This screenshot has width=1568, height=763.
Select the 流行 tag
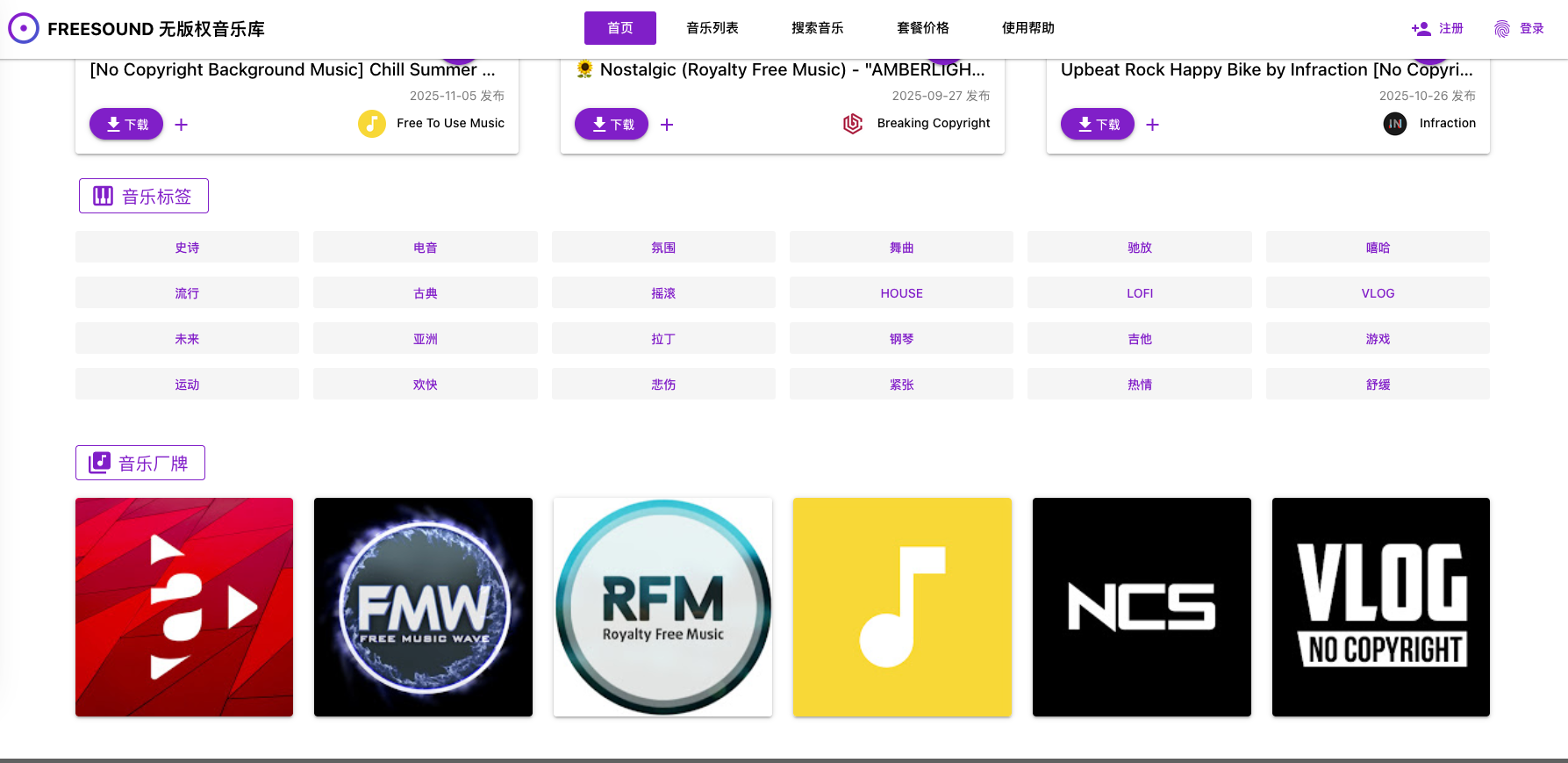[x=187, y=292]
